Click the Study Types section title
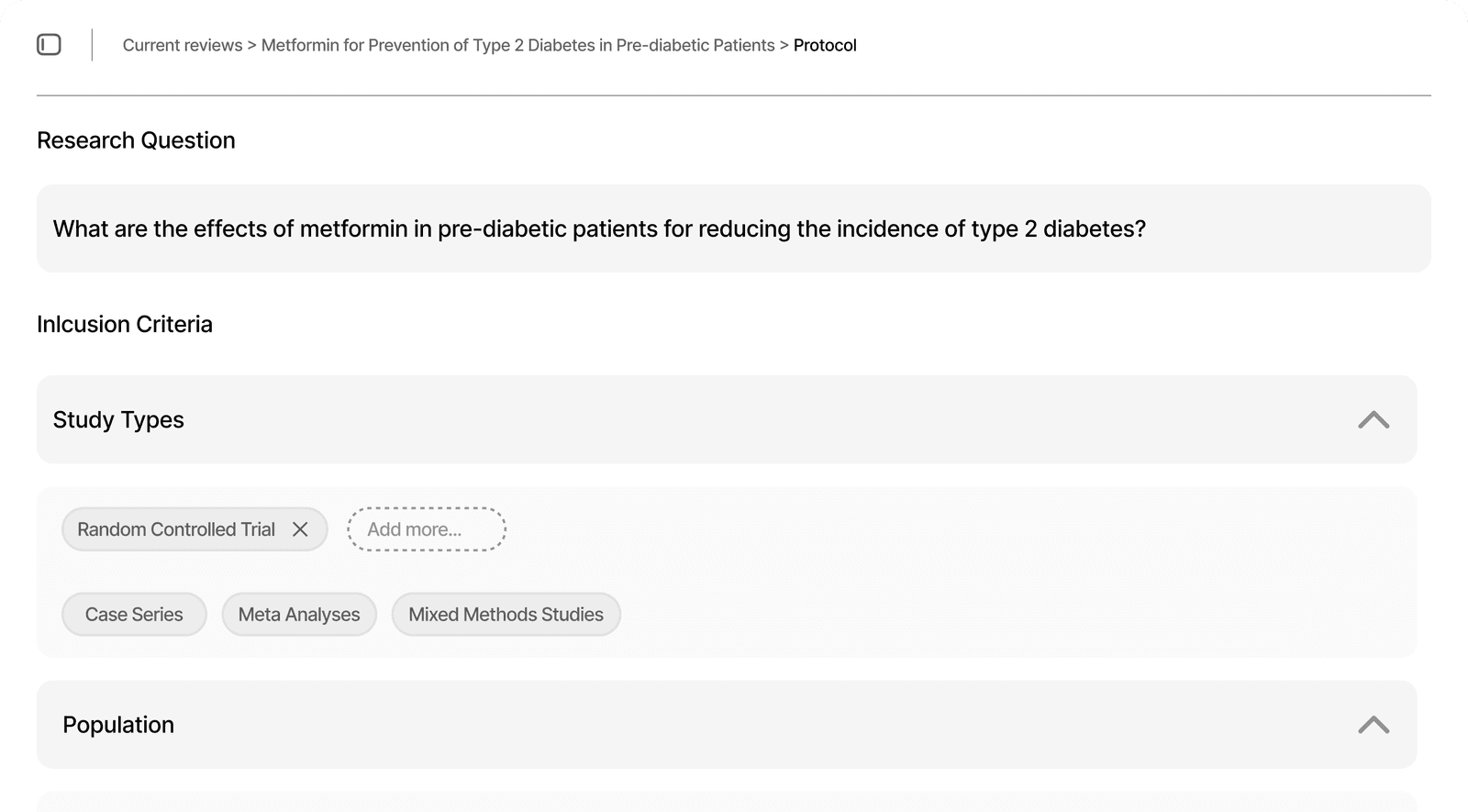The width and height of the screenshot is (1468, 812). (118, 420)
